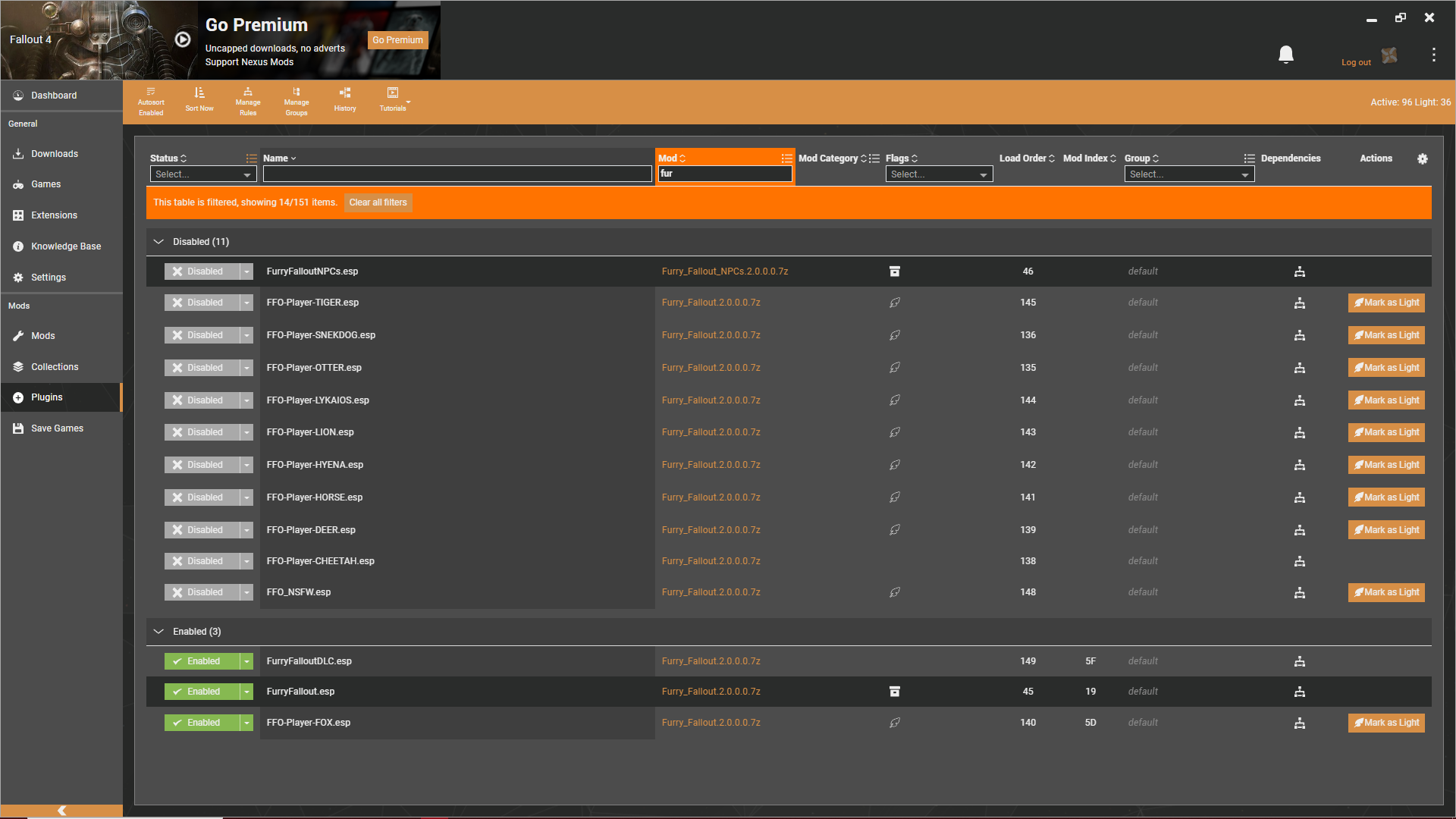This screenshot has height=819, width=1456.
Task: Click the Name filter input field
Action: (x=457, y=174)
